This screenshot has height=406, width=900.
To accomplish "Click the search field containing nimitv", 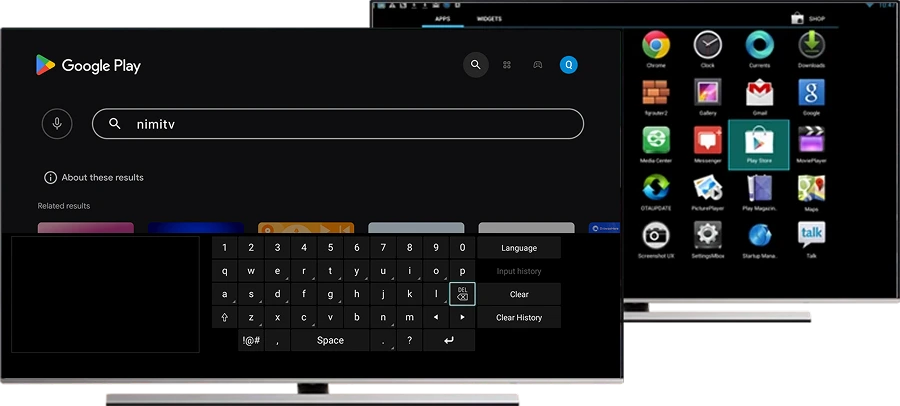I will coord(338,124).
